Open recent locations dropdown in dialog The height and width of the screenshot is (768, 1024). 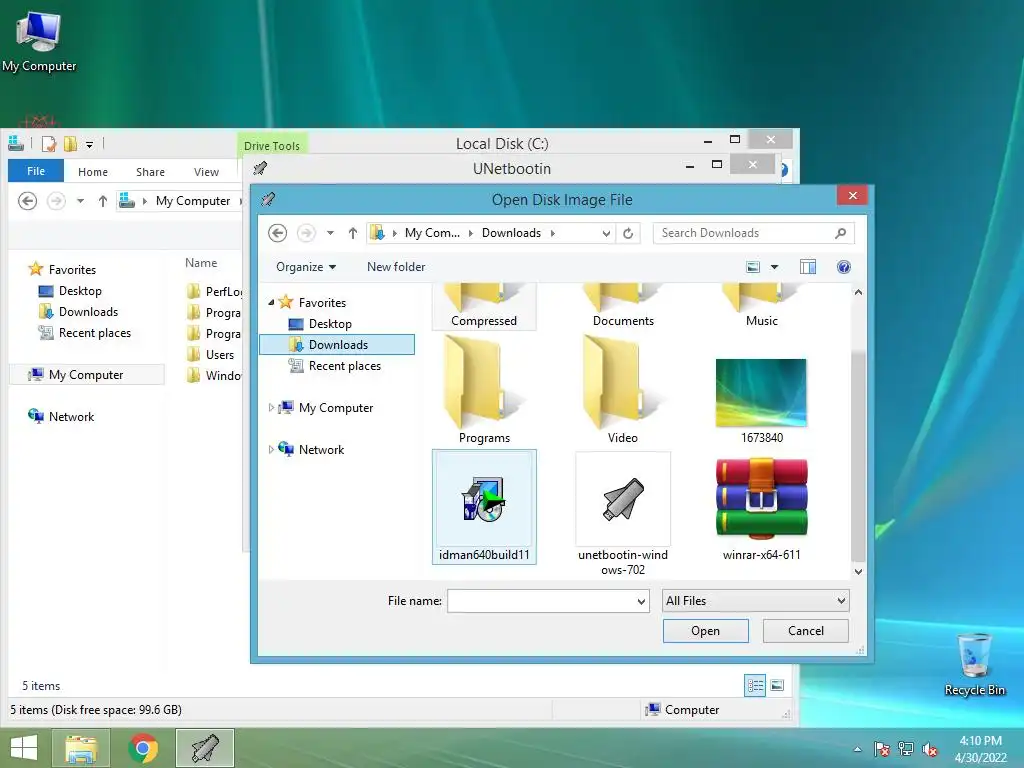(x=330, y=233)
